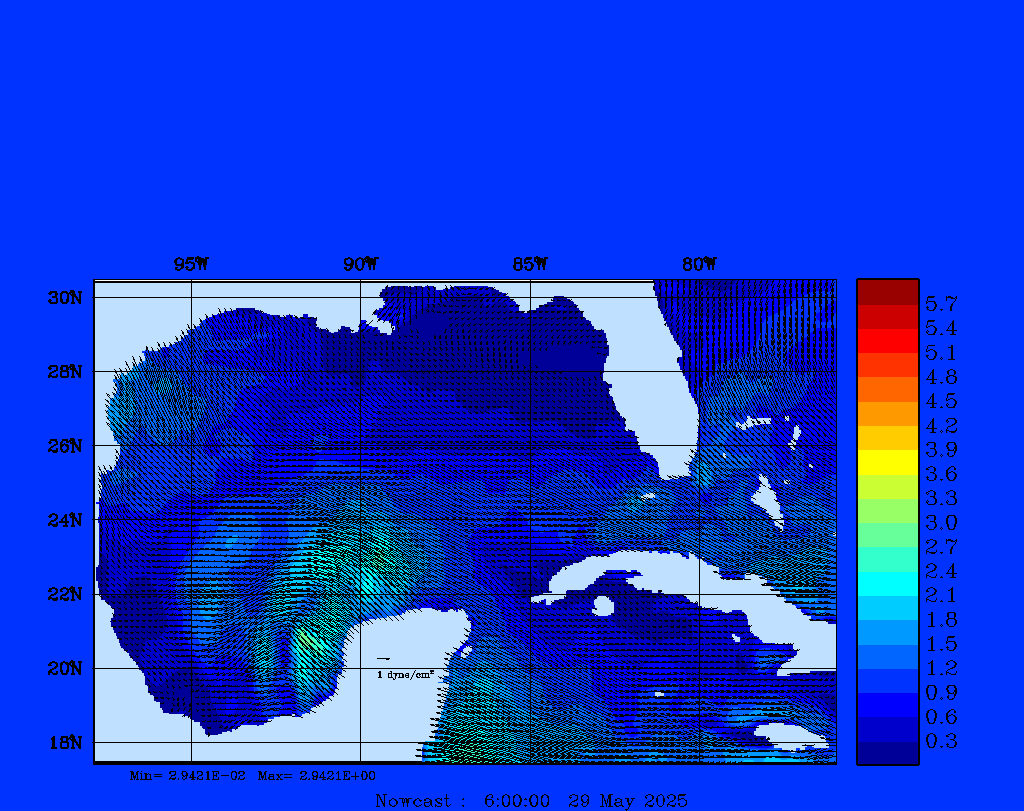Click the 90W longitude label
Screen dimensions: 1024x811
tap(360, 264)
